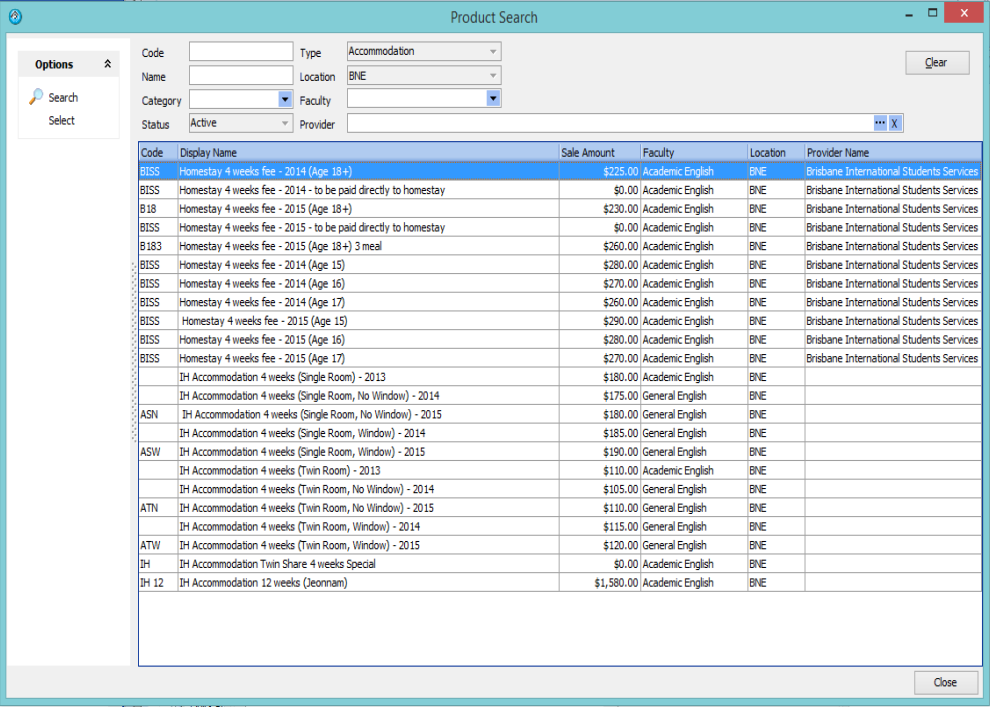Open the Location dropdown showing BNE
Viewport: 990px width, 707px height.
coord(492,75)
